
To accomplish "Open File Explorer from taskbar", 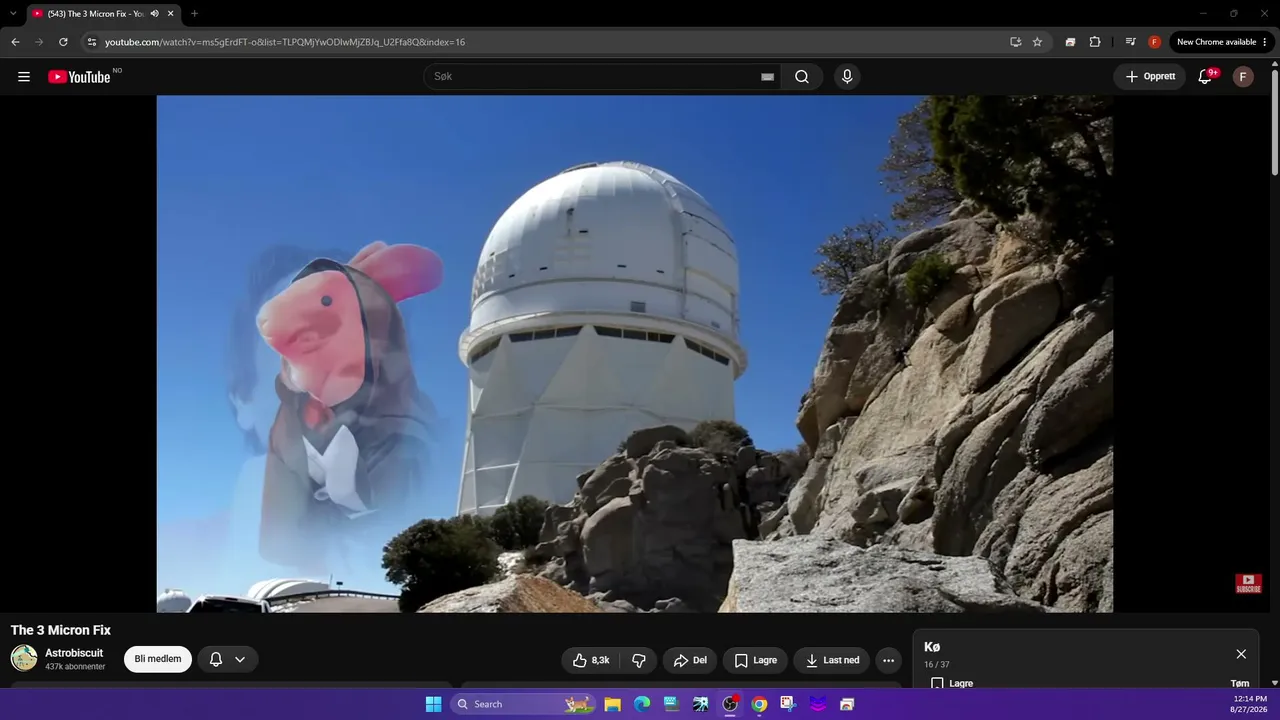I will [x=613, y=704].
